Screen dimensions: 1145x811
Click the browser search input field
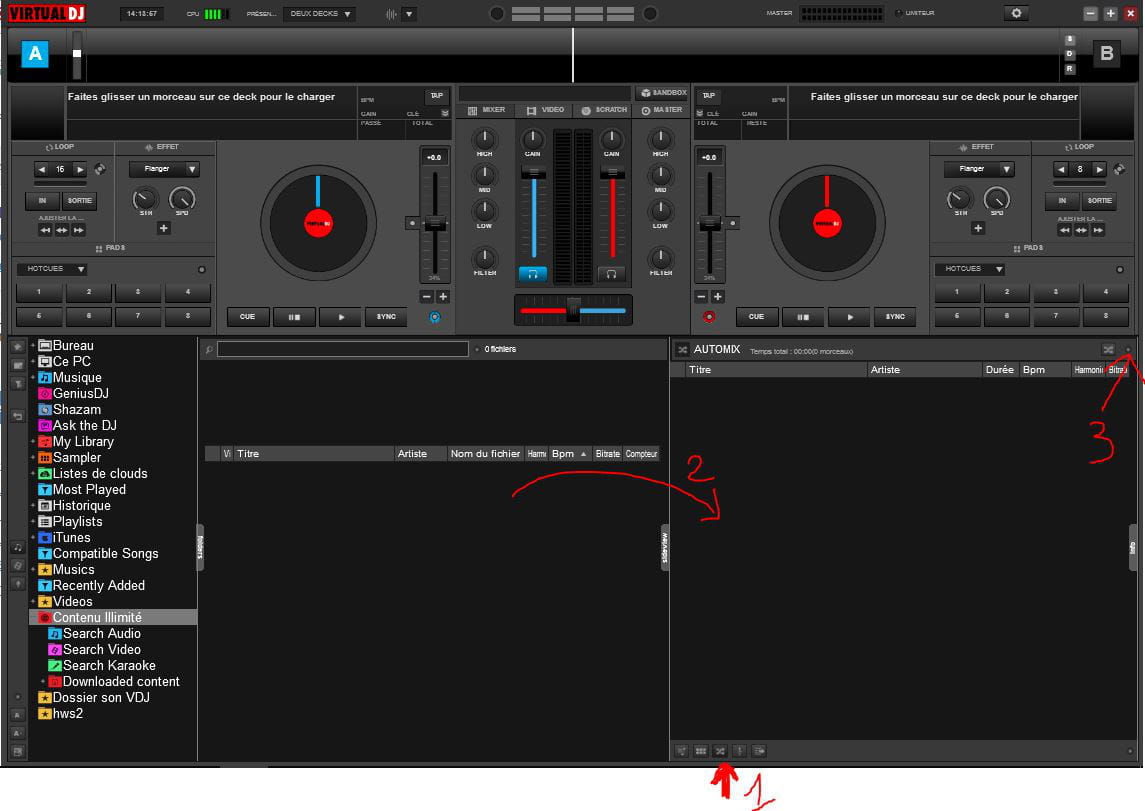point(342,350)
